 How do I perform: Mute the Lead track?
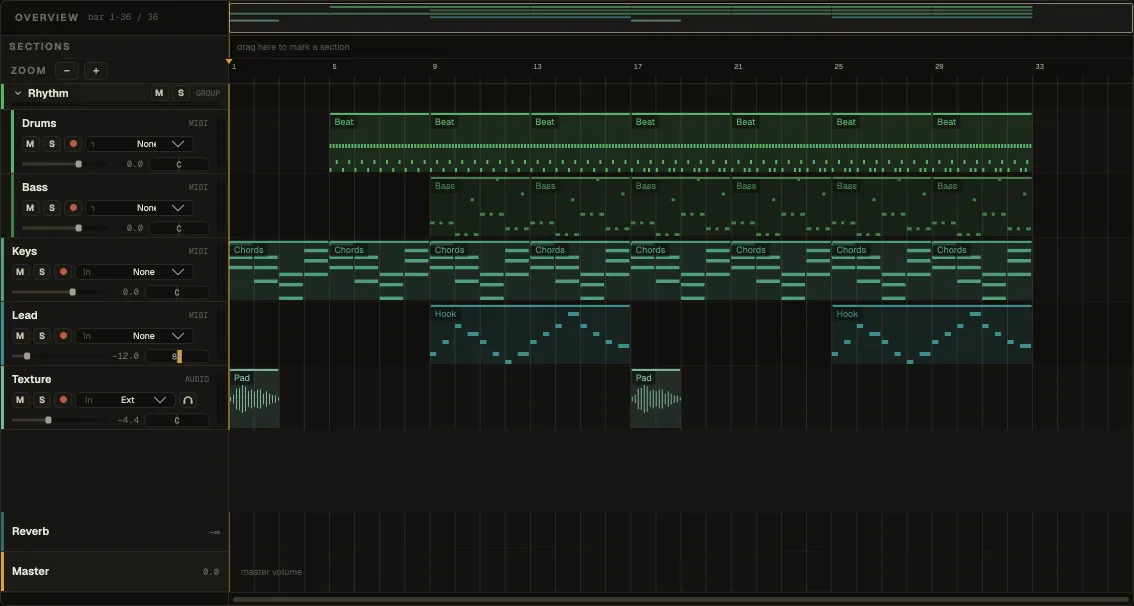point(20,336)
